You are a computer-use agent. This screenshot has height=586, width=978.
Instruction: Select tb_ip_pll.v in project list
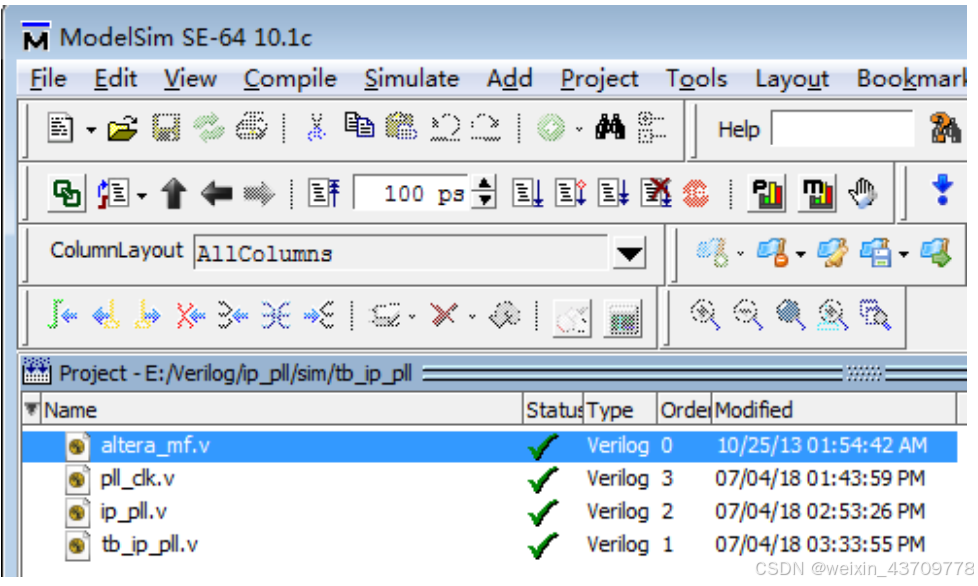(490, 545)
